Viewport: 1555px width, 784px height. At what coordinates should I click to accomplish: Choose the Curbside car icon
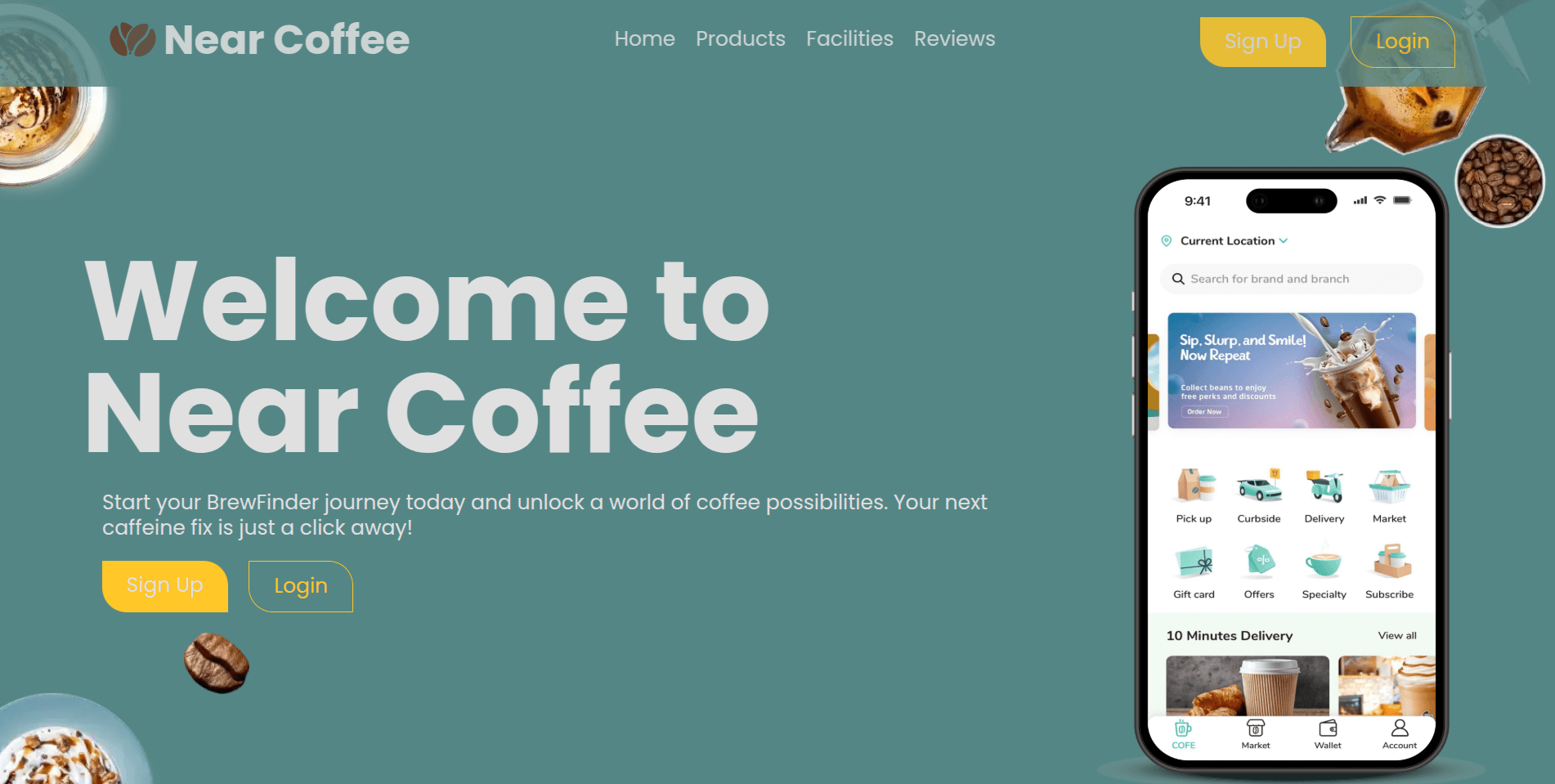[x=1259, y=485]
